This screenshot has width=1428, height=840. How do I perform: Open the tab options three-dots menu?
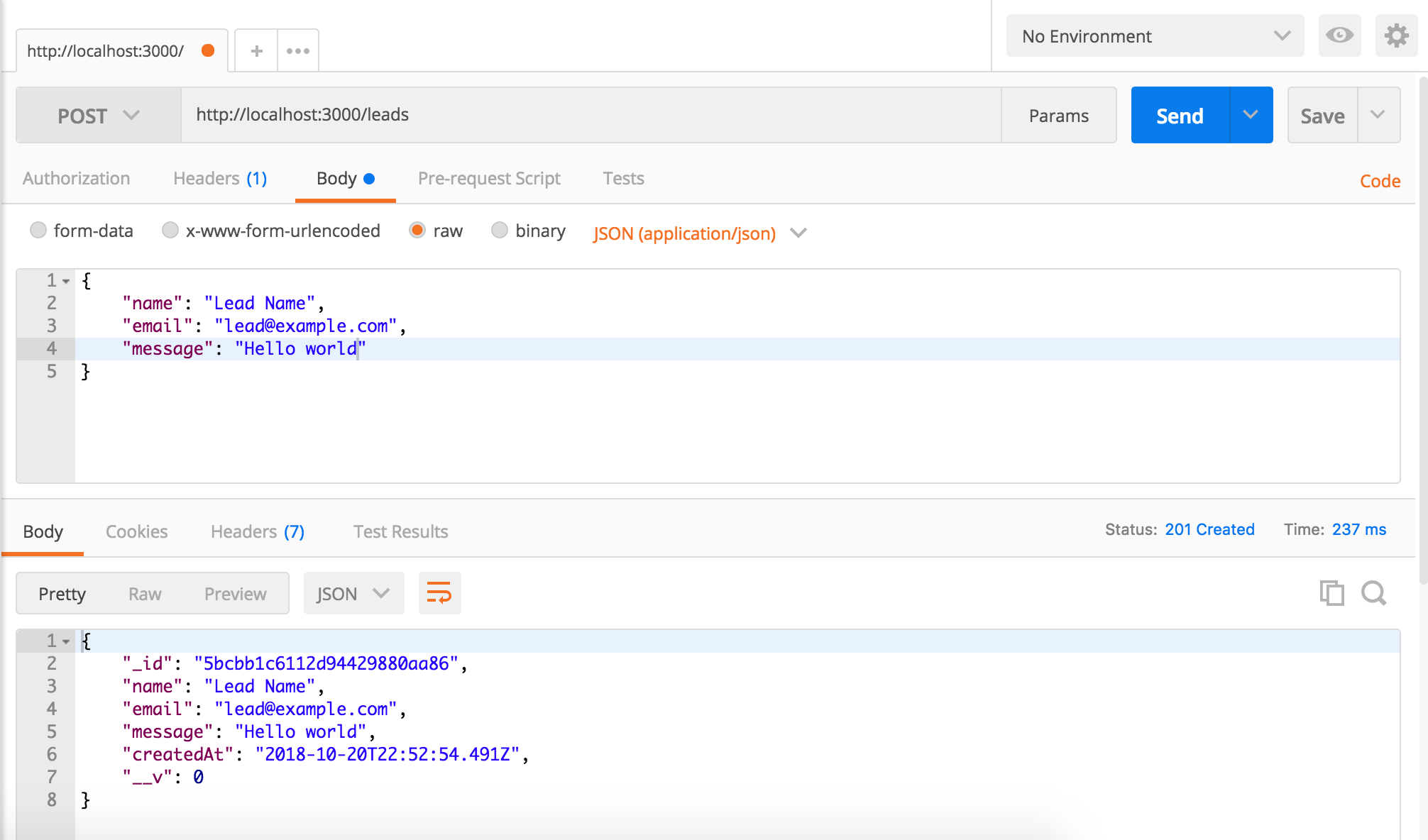click(x=298, y=51)
